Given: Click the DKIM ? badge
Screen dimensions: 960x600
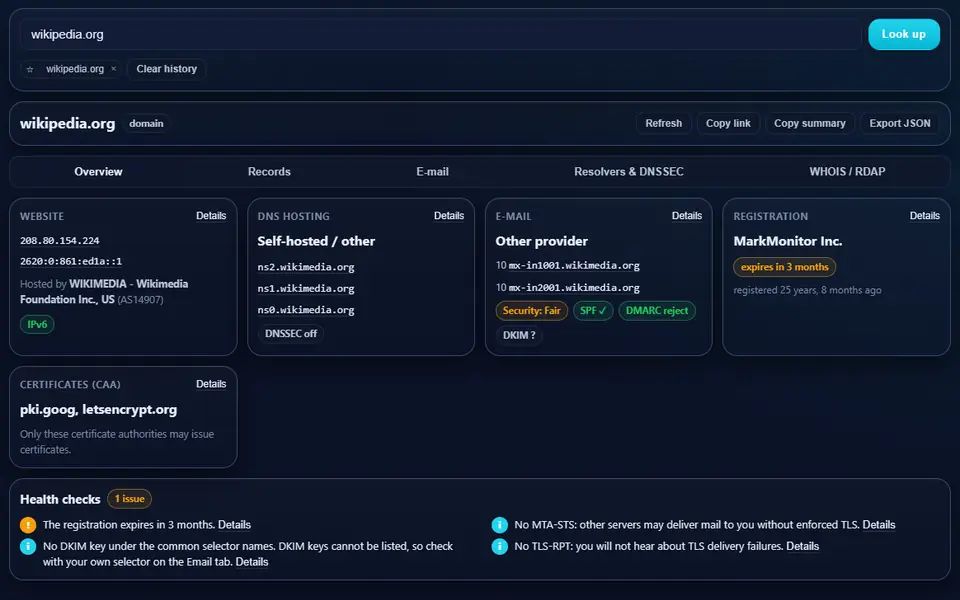Looking at the screenshot, I should (x=519, y=336).
